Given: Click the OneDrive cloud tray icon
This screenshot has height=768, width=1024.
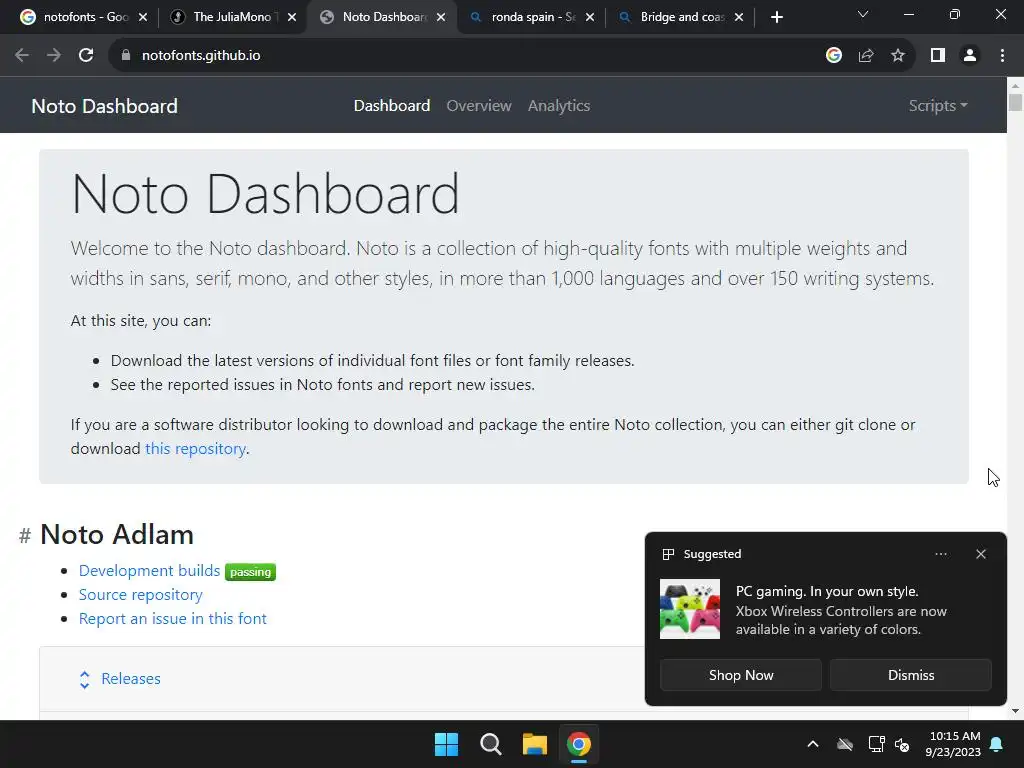Looking at the screenshot, I should [x=845, y=744].
